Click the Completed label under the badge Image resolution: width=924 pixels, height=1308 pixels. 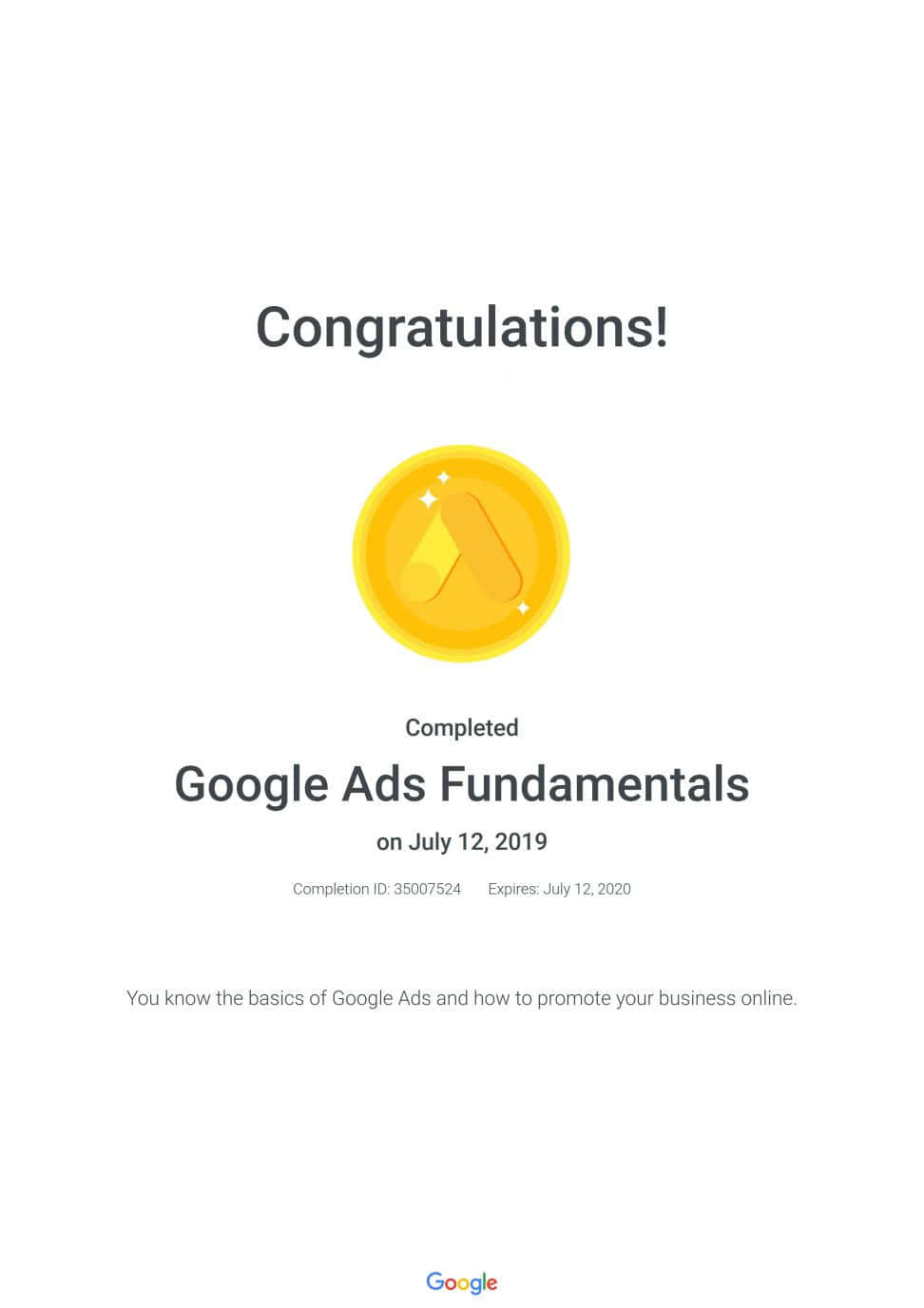tap(462, 728)
